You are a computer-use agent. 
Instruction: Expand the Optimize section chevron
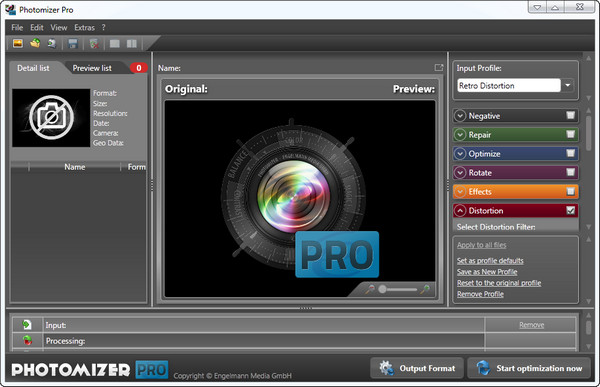(460, 153)
